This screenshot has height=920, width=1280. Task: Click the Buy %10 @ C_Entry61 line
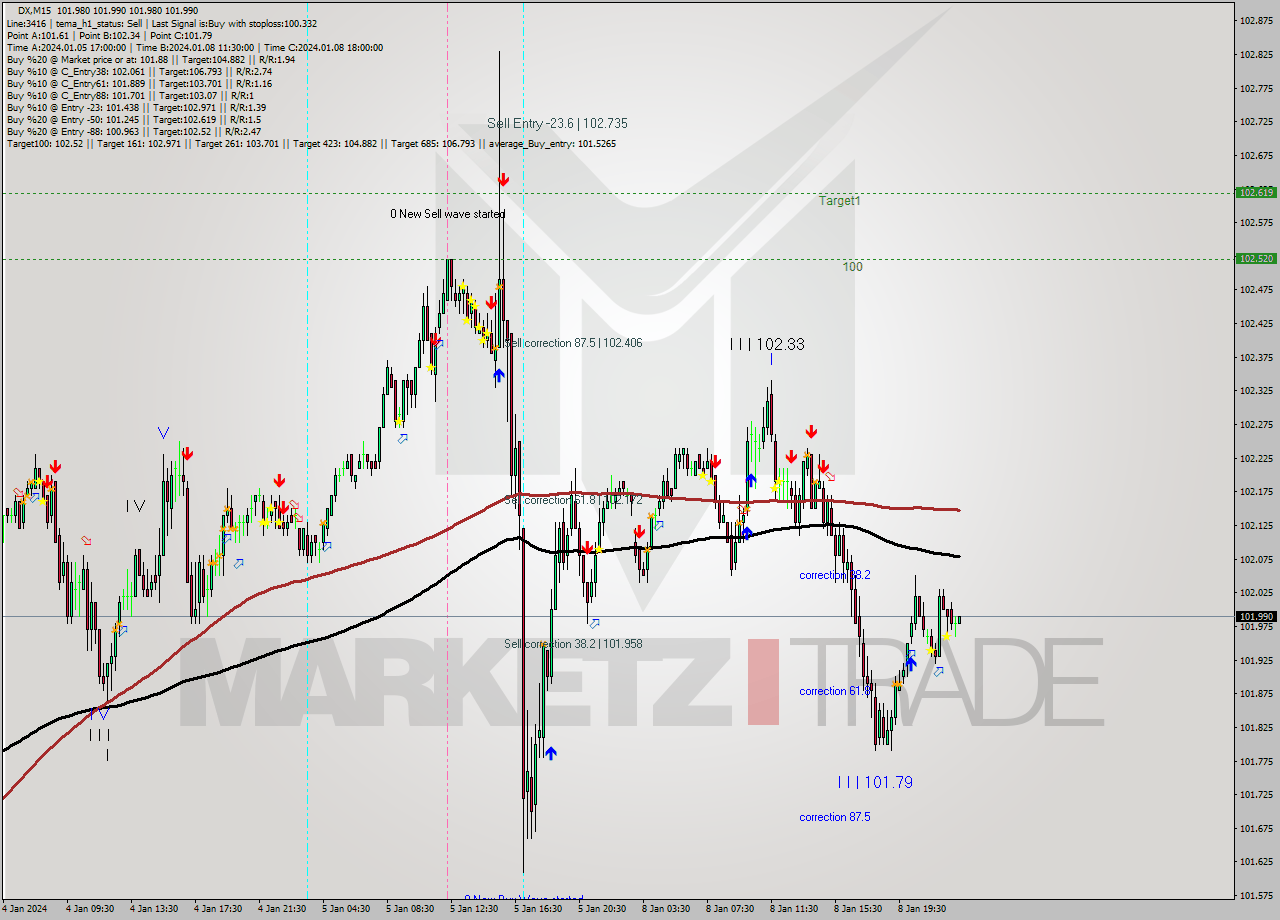pos(139,83)
